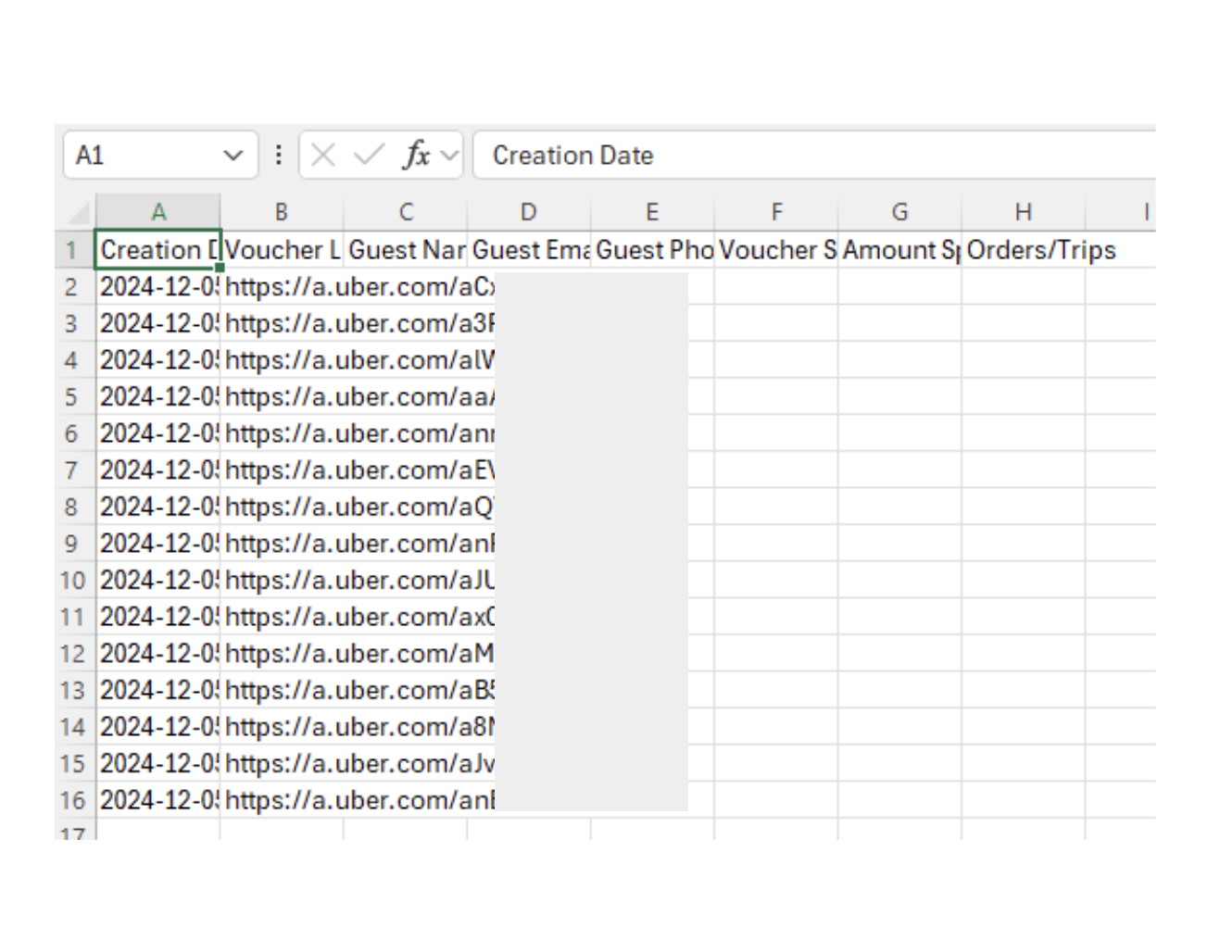Click the uber.com/aE link in row 7
The height and width of the screenshot is (952, 1232).
click(x=359, y=470)
